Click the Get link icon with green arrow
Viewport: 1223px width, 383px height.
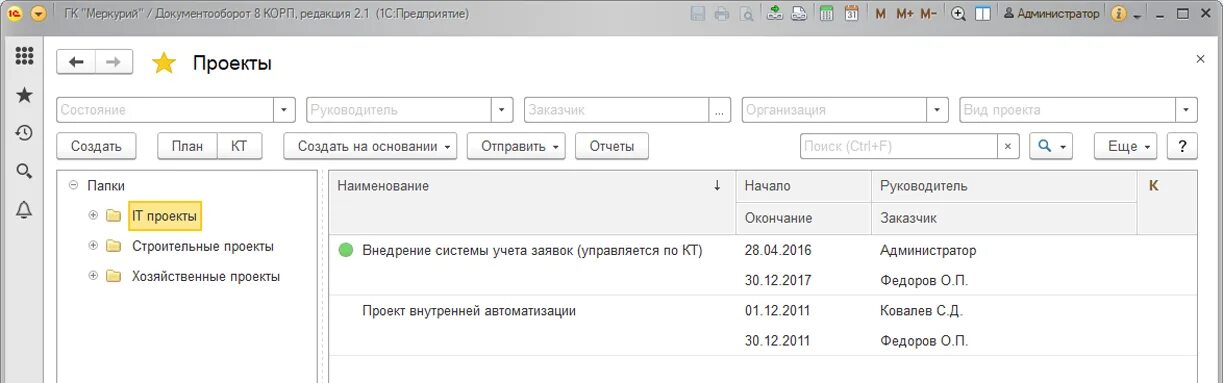[775, 14]
